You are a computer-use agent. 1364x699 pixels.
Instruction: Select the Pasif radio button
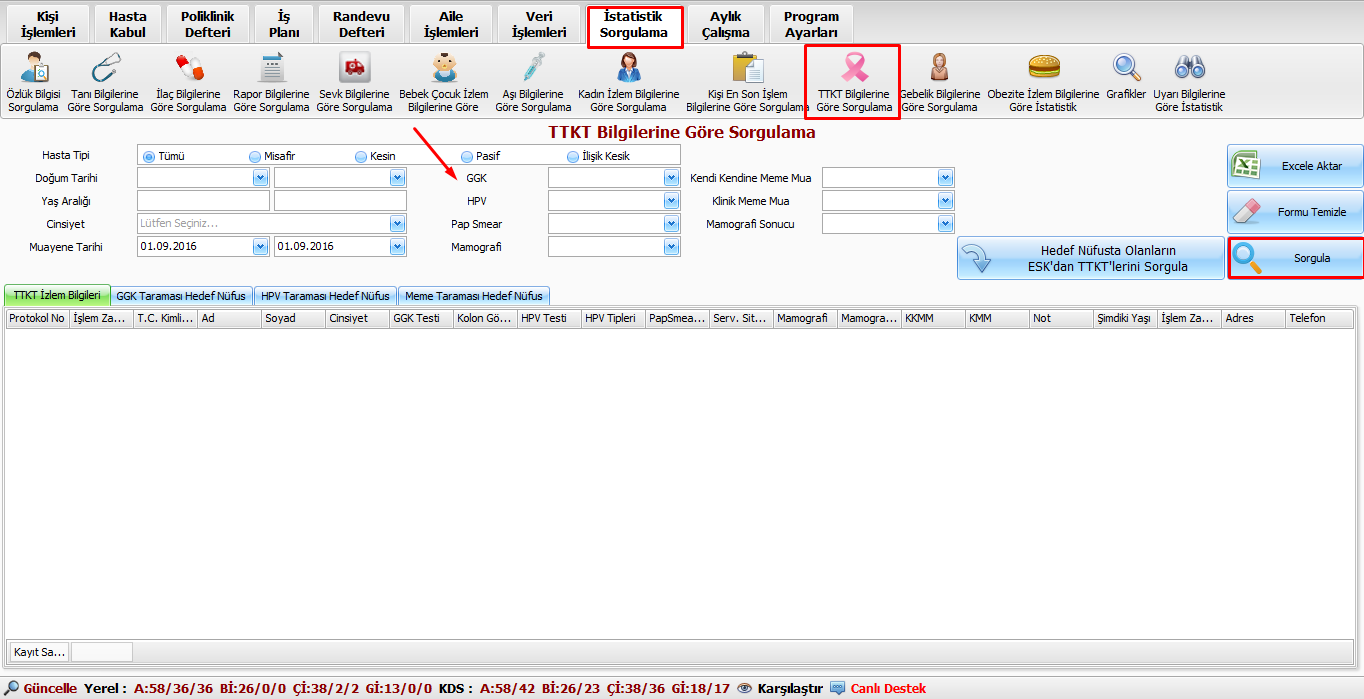(x=467, y=156)
